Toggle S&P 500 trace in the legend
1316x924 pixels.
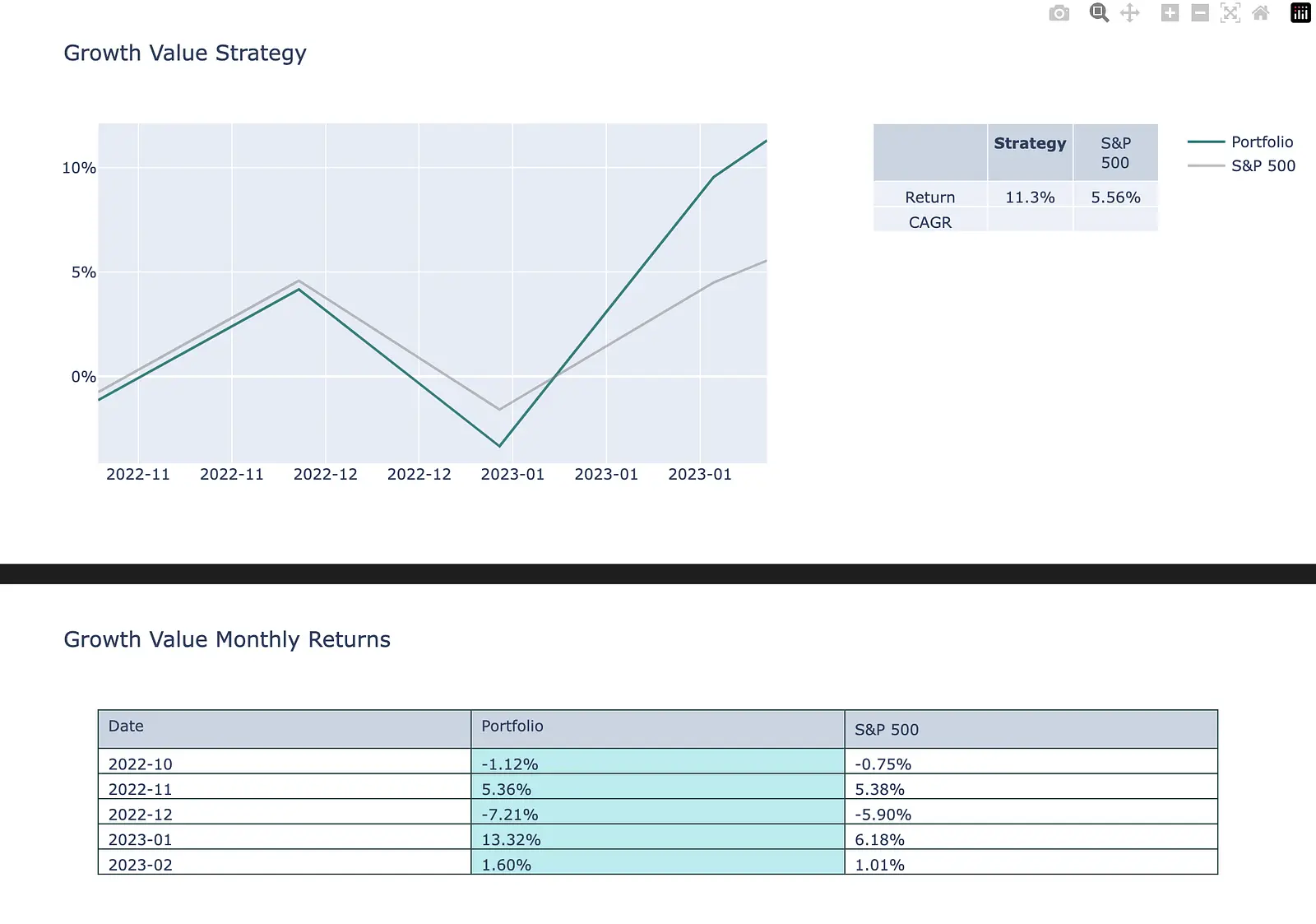tap(1242, 165)
